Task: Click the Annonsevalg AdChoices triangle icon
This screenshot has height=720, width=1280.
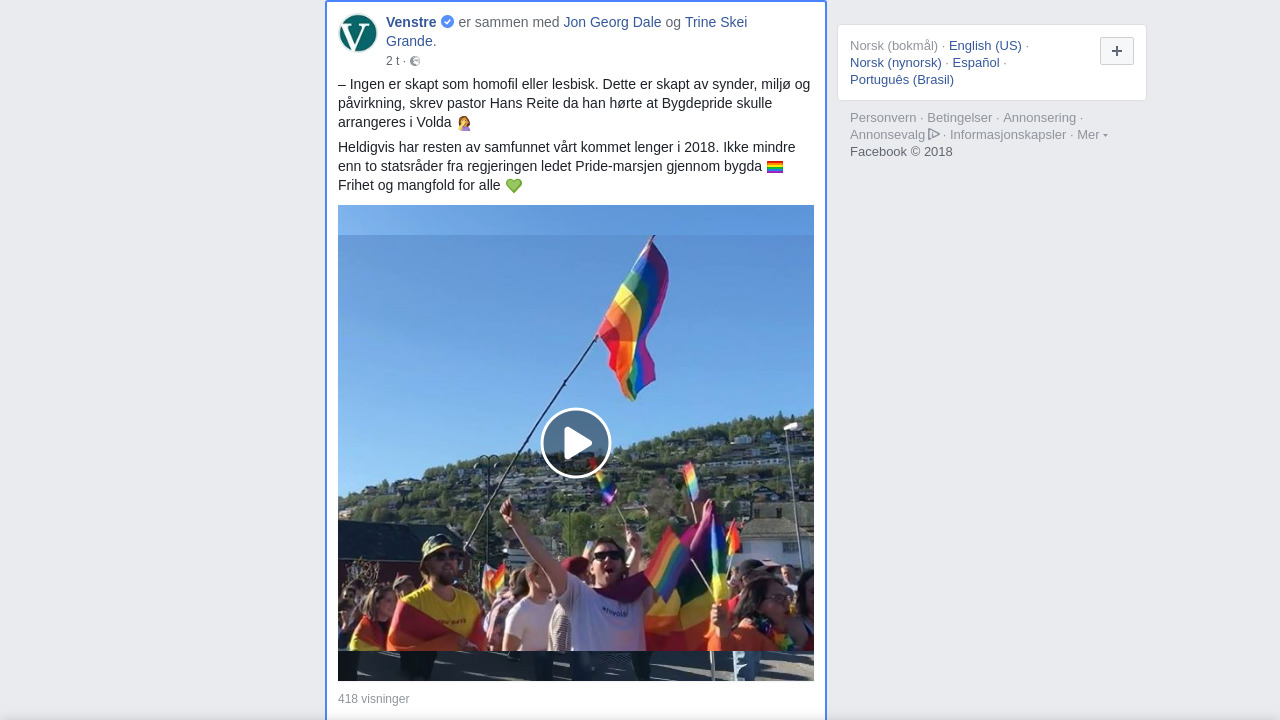Action: click(x=934, y=134)
